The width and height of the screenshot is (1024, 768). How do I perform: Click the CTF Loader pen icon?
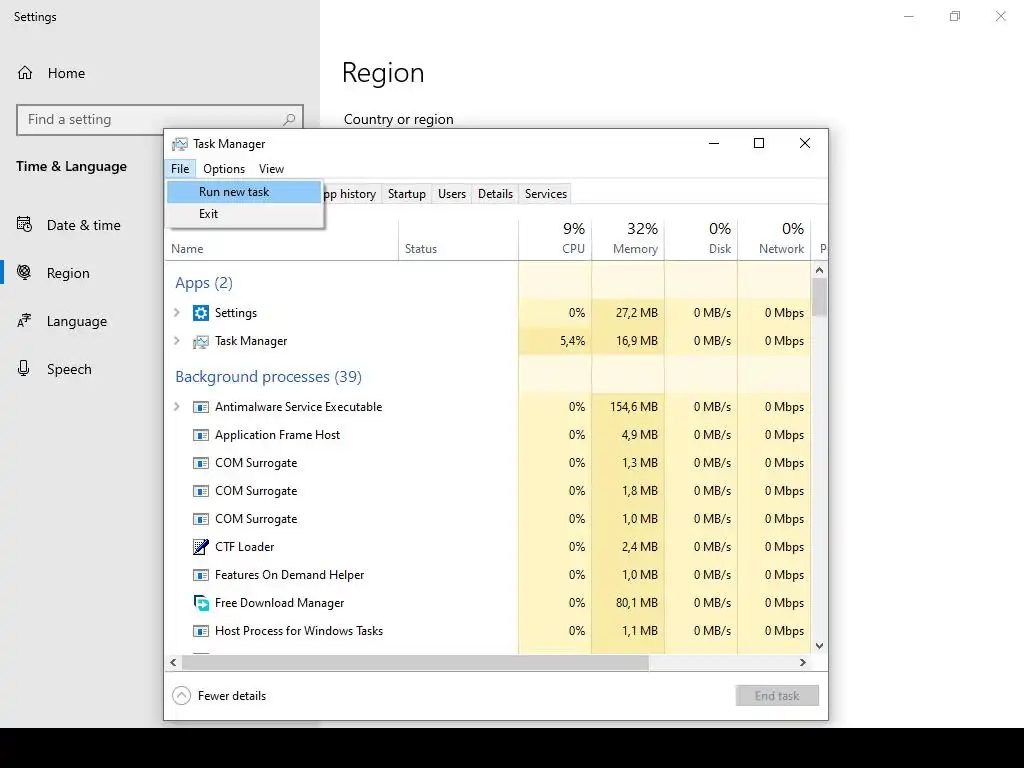(x=200, y=547)
